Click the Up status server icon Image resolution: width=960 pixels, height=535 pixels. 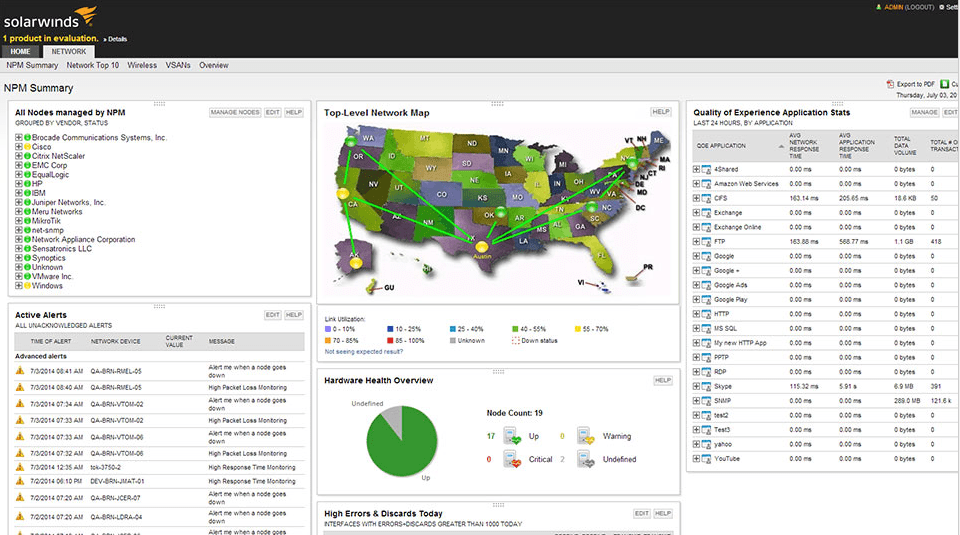pos(511,436)
